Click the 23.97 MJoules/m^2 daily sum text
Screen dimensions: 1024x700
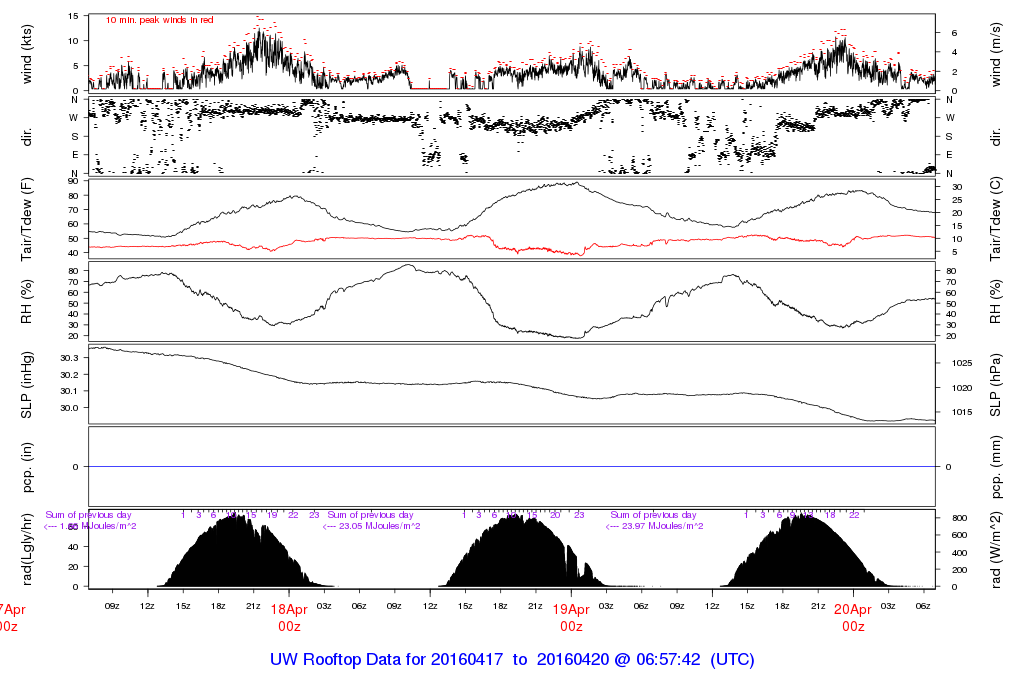656,526
